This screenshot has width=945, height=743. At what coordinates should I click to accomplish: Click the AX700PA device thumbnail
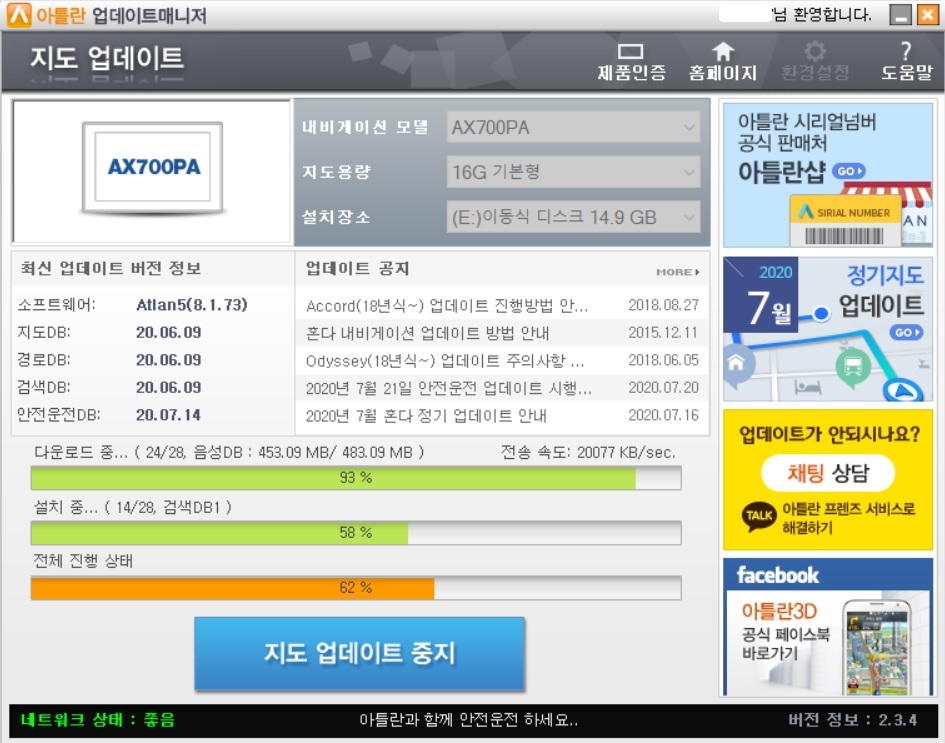(152, 168)
